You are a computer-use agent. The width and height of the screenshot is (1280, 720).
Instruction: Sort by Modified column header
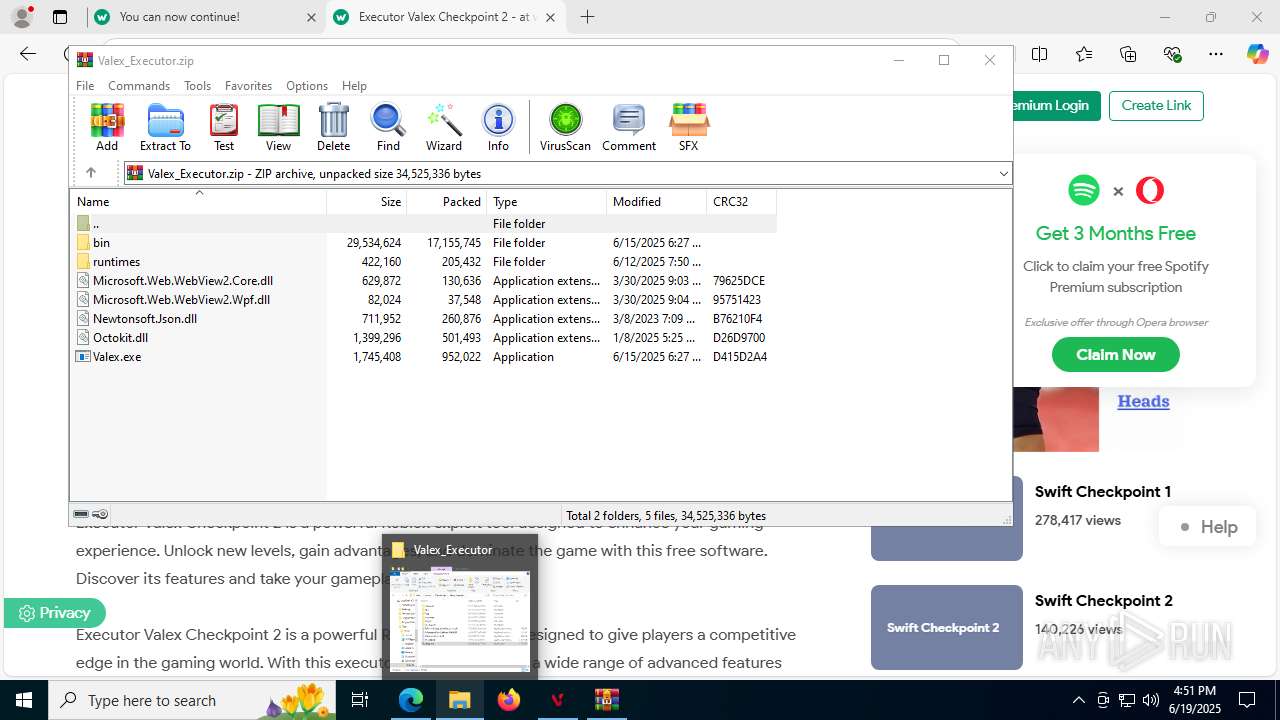656,201
